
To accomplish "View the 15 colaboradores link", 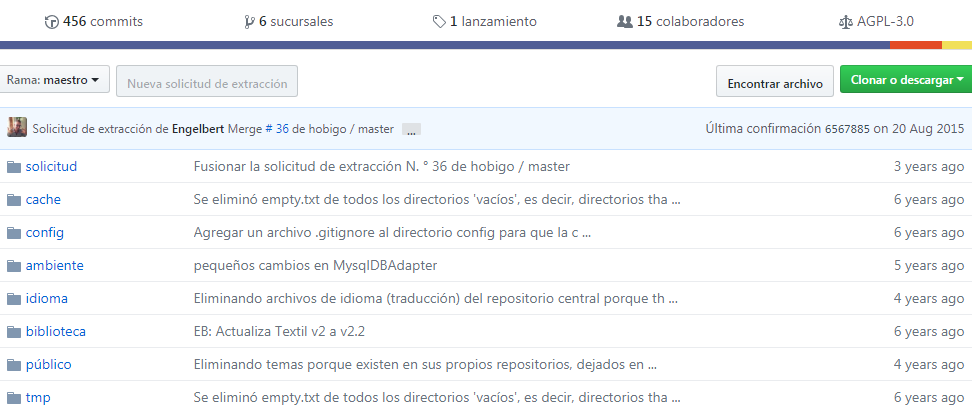I will 681,22.
